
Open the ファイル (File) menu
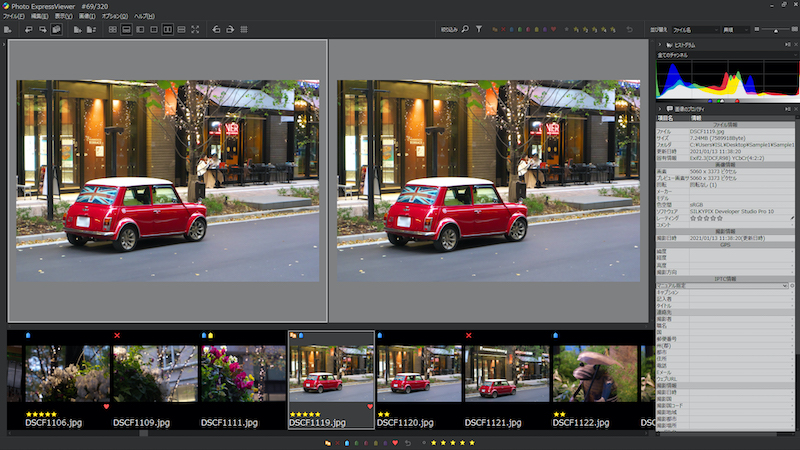coord(14,16)
